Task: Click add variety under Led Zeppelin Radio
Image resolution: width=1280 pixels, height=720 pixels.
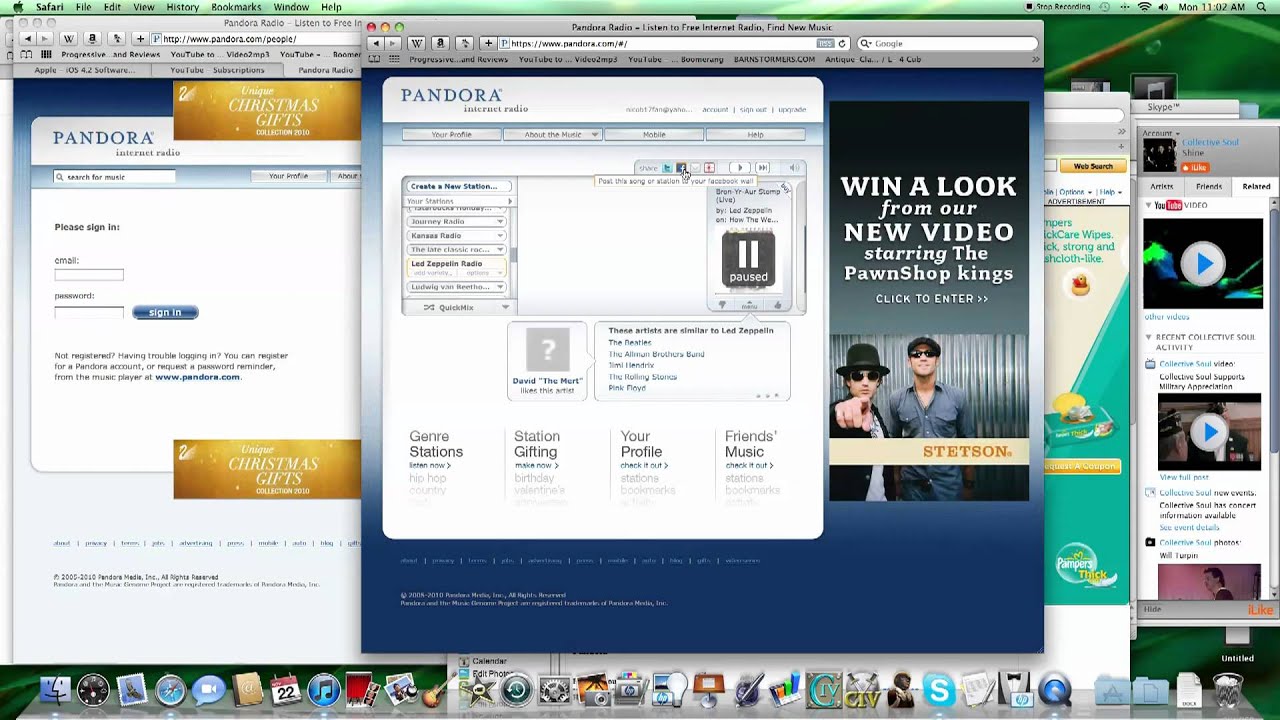Action: coord(432,273)
